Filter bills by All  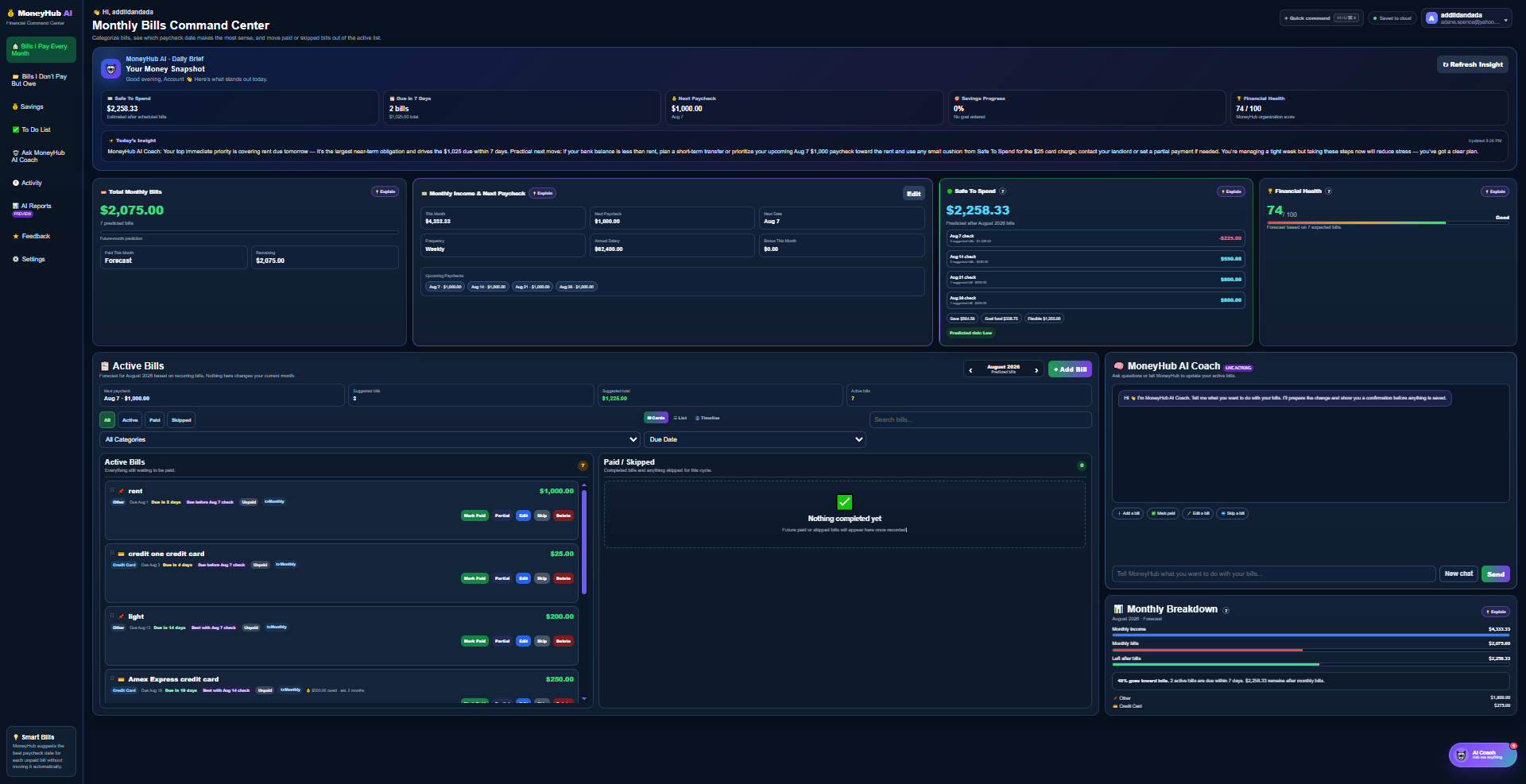click(107, 420)
